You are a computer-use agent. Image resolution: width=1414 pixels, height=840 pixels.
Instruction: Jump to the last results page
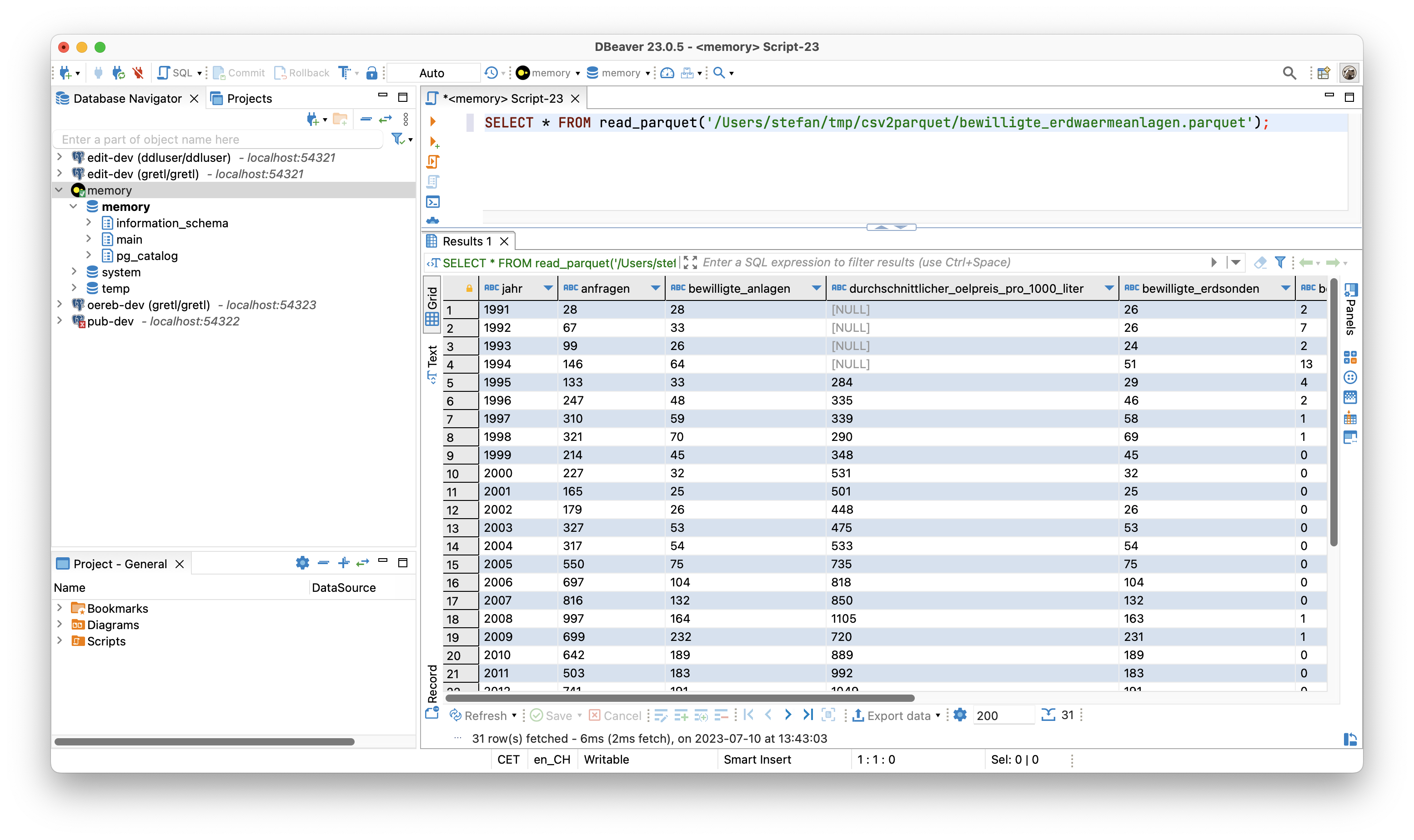808,715
